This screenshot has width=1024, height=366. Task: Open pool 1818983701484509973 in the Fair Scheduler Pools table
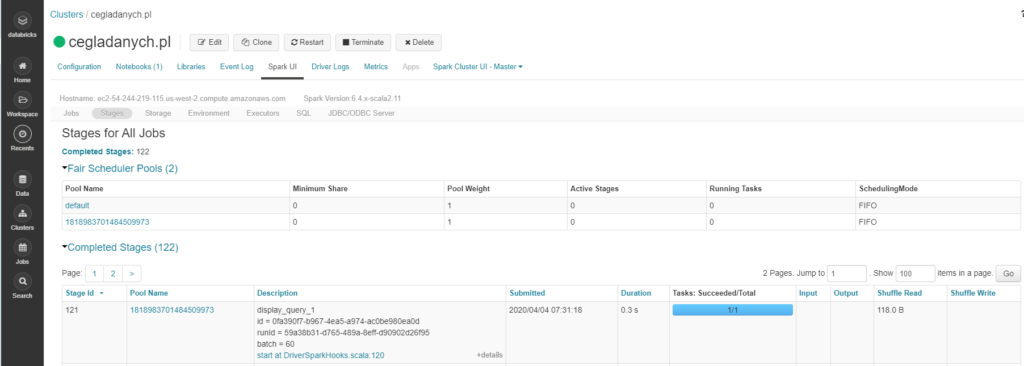pyautogui.click(x=107, y=222)
